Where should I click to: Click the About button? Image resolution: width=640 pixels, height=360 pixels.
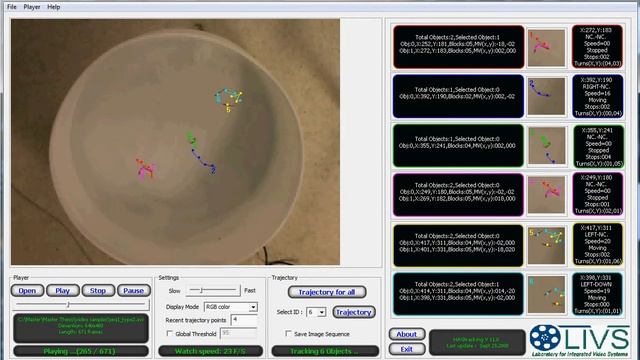tap(407, 334)
